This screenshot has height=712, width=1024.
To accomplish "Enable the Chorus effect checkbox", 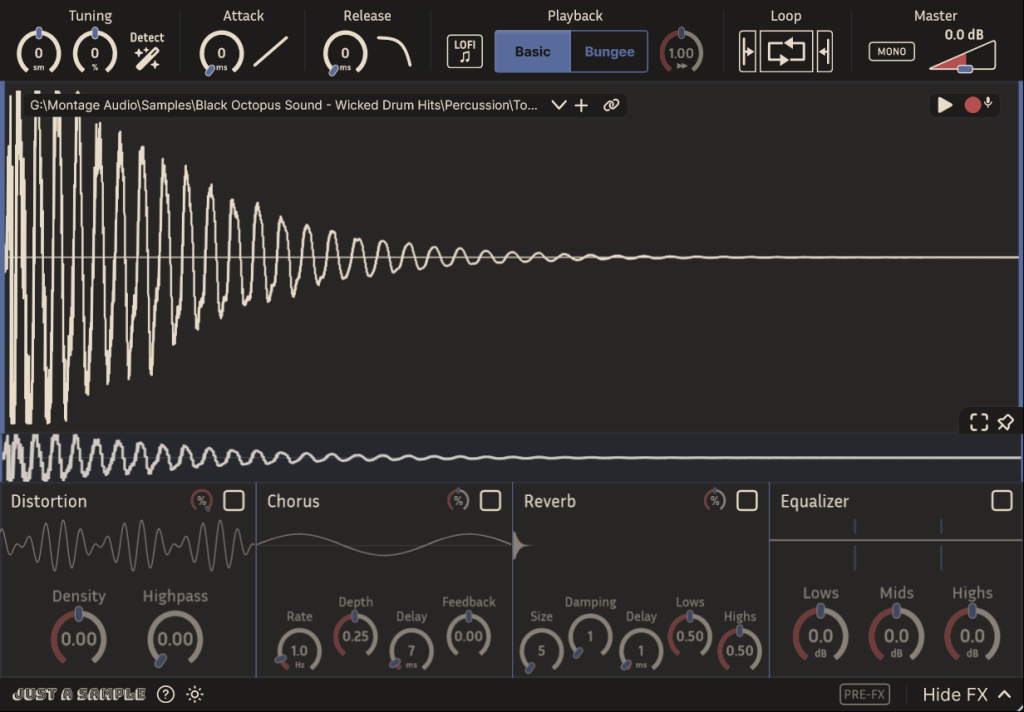I will pyautogui.click(x=490, y=501).
